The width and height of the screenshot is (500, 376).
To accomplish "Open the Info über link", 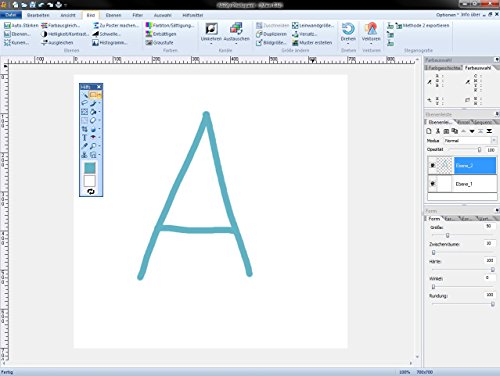I will tap(471, 15).
